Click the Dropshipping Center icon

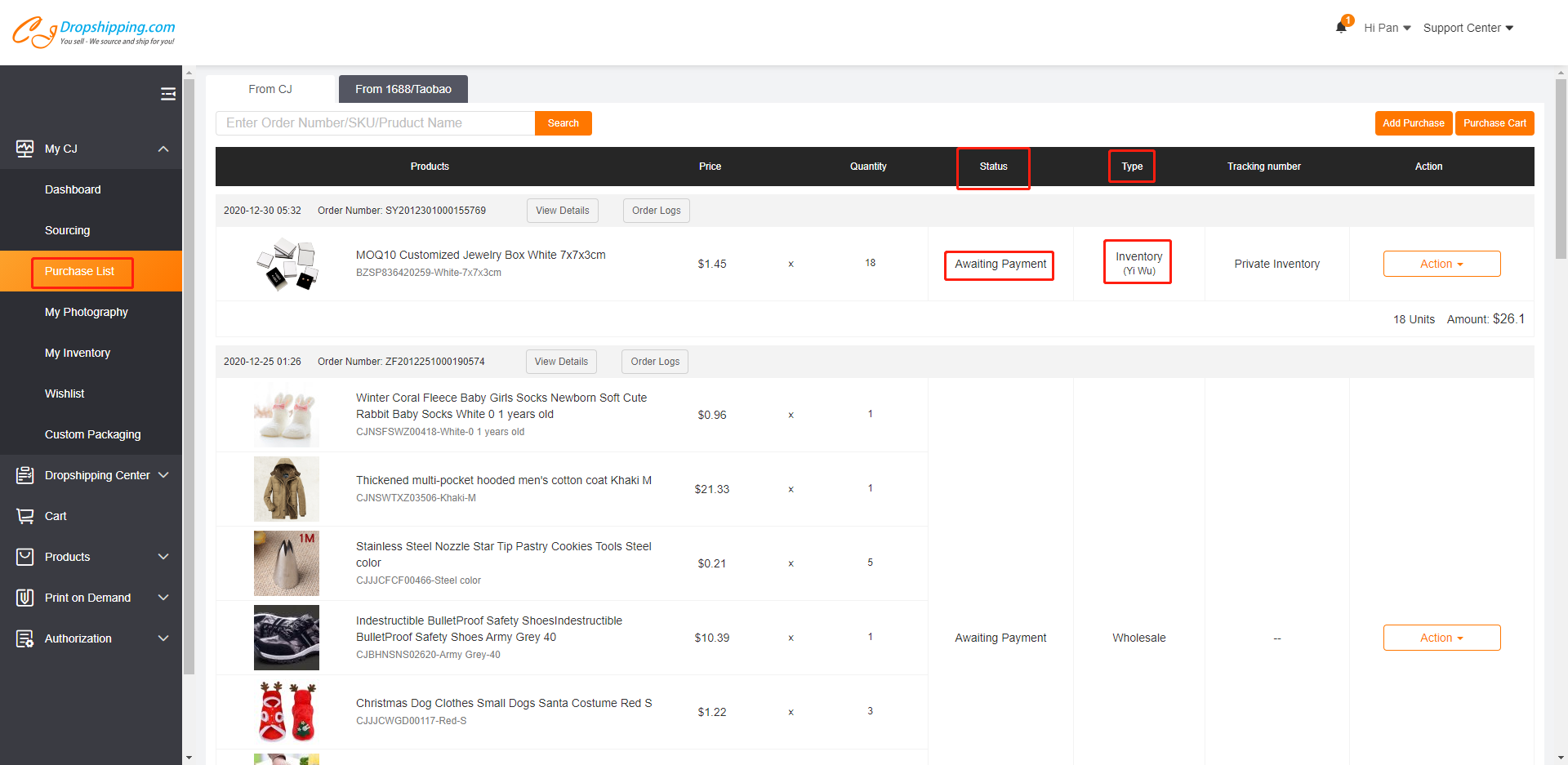coord(25,475)
